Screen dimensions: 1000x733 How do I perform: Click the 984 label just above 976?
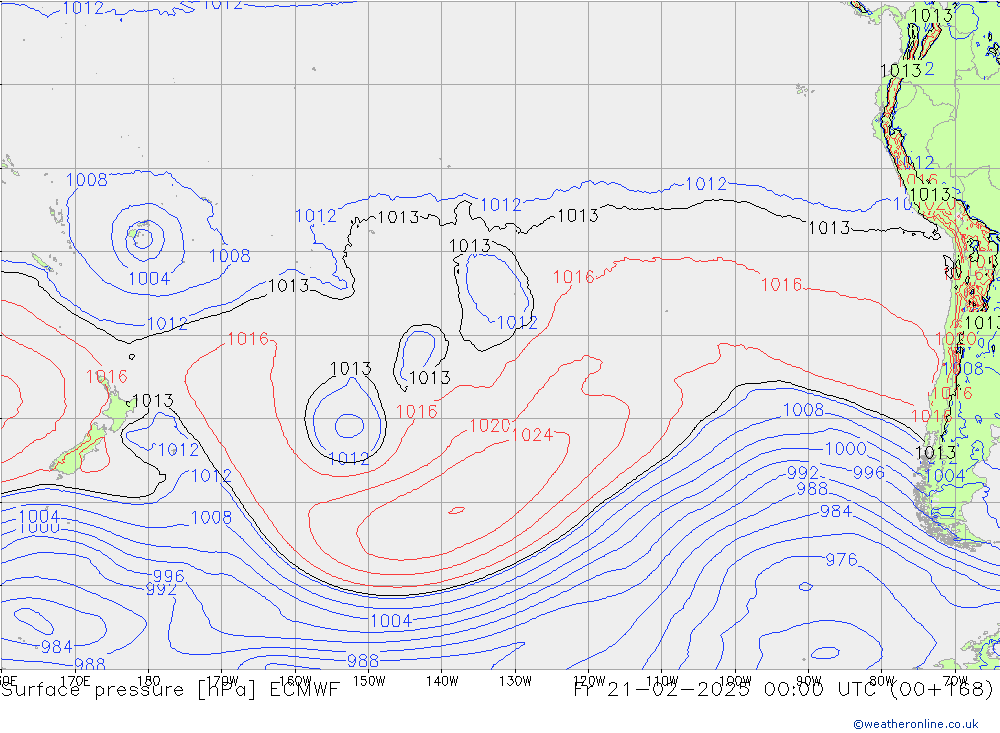(835, 511)
